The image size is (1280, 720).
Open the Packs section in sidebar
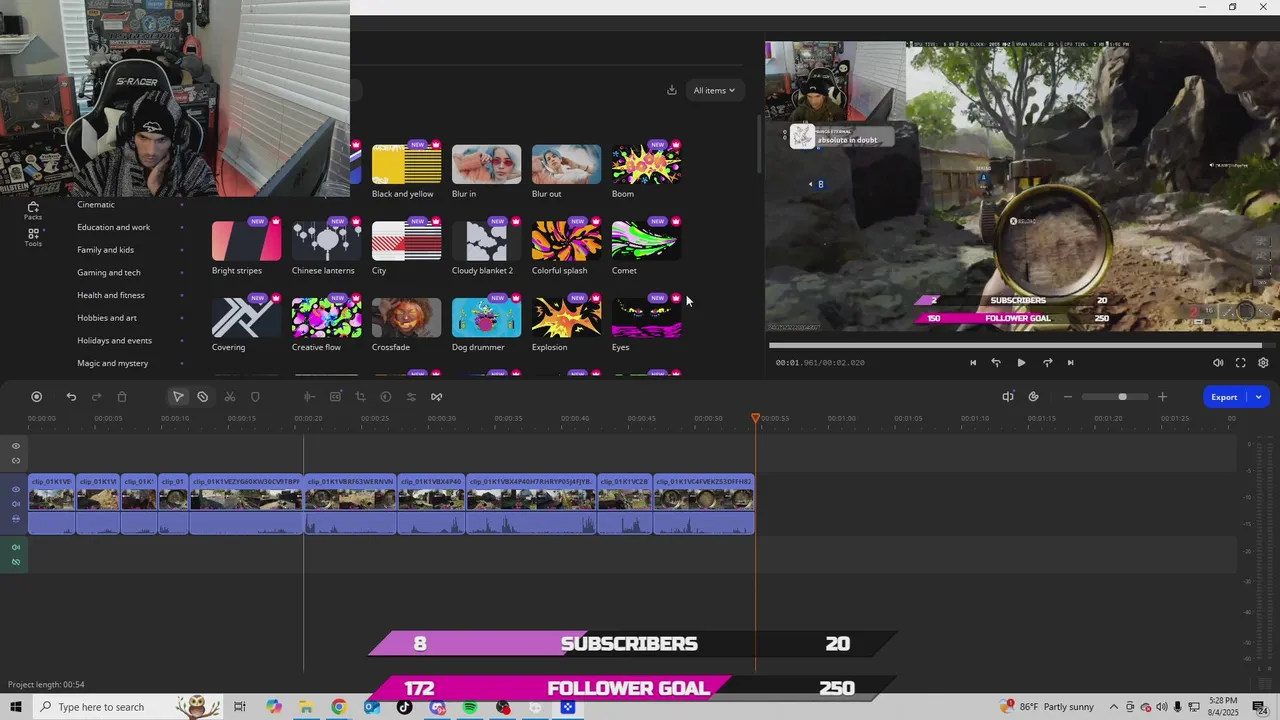tap(33, 210)
